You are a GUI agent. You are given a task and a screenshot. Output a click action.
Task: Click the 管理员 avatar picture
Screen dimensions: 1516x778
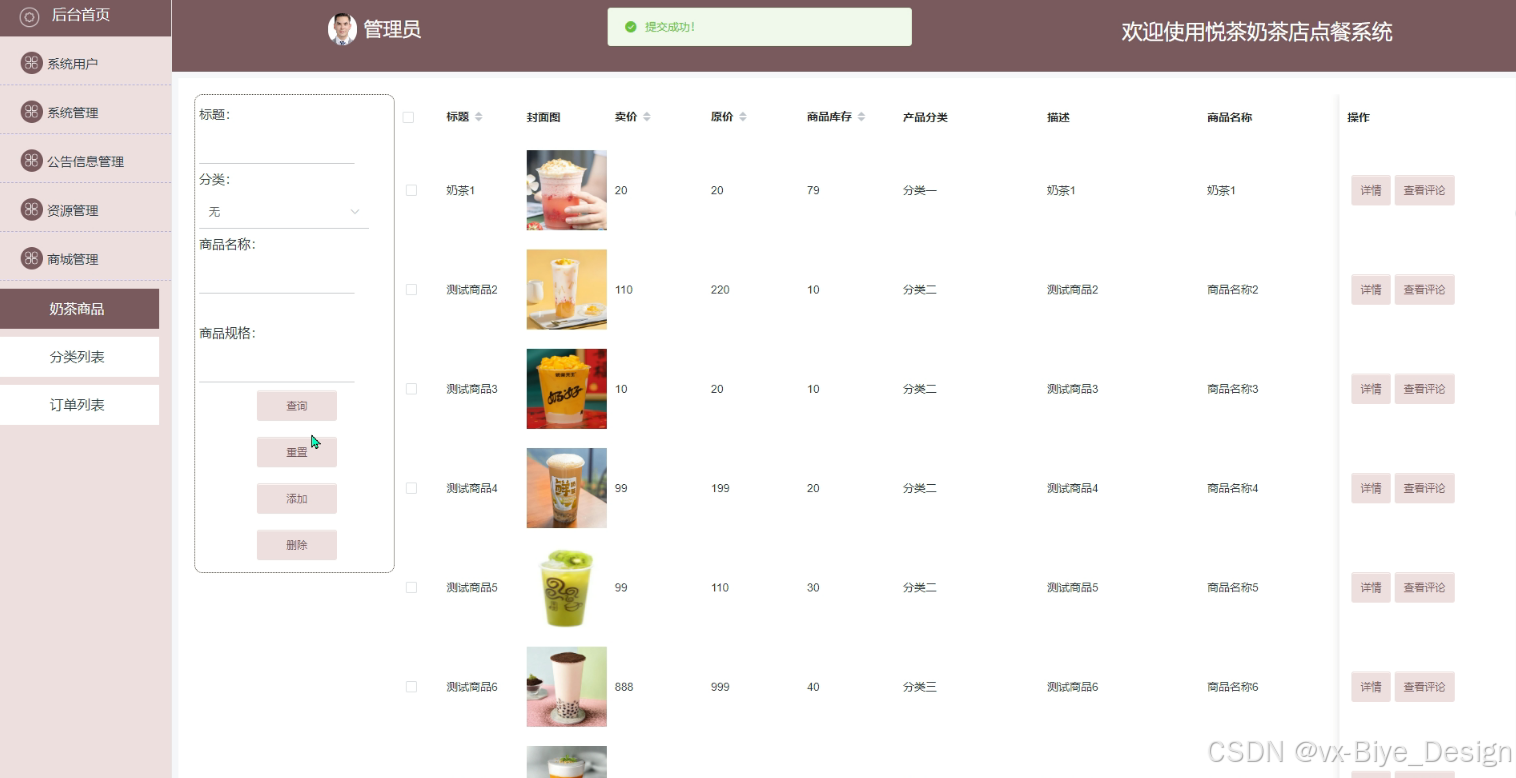coord(342,29)
